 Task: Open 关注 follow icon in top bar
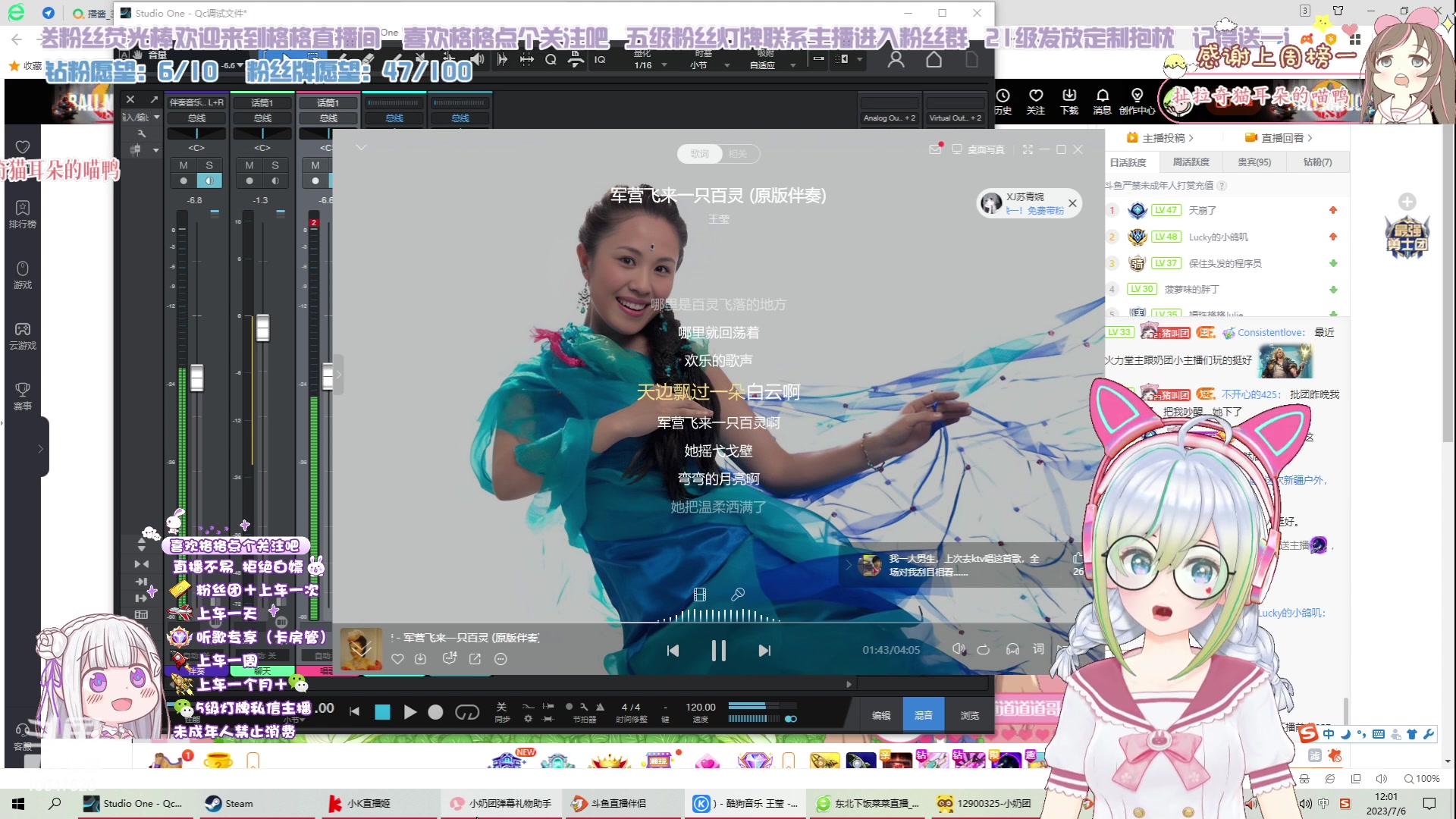click(1036, 102)
